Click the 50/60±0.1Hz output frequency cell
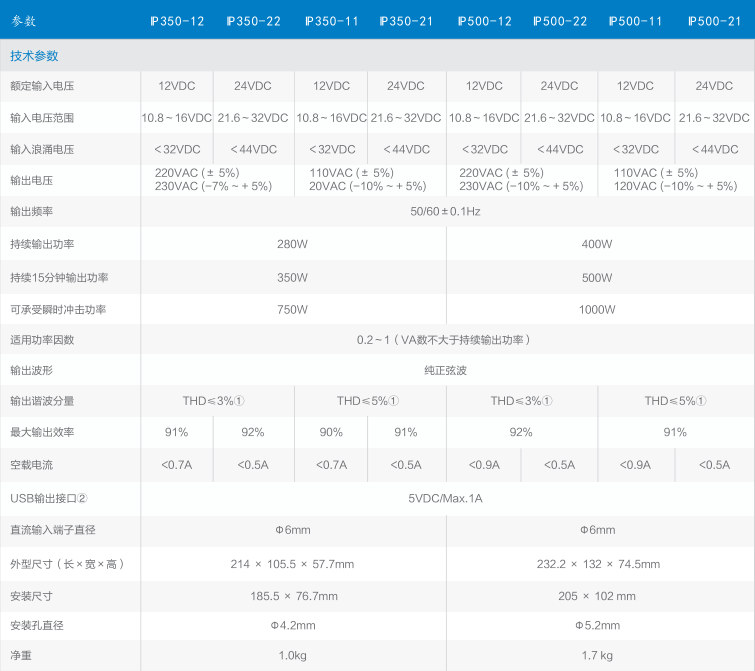755x671 pixels. tap(445, 212)
